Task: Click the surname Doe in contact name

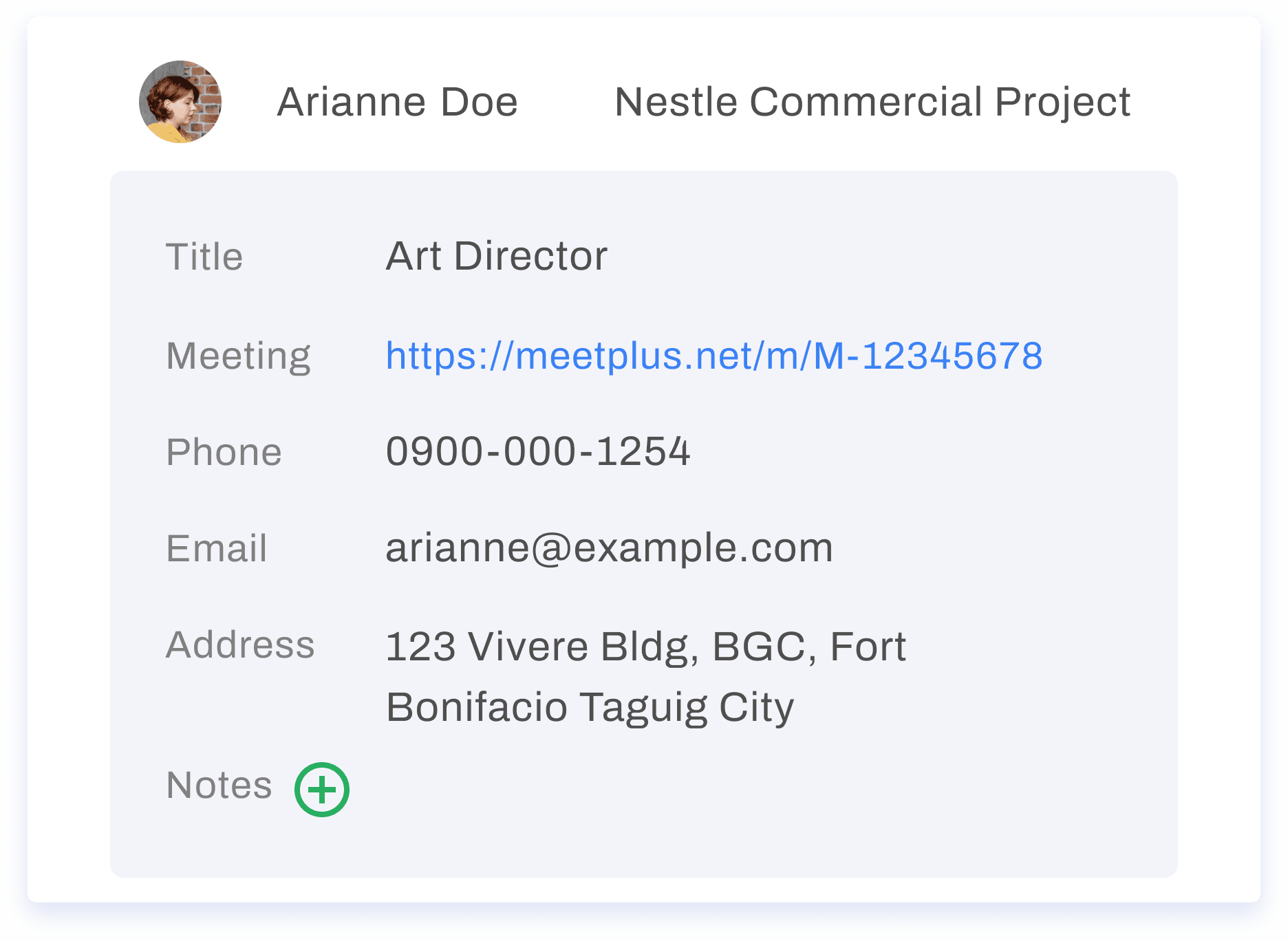Action: click(479, 102)
